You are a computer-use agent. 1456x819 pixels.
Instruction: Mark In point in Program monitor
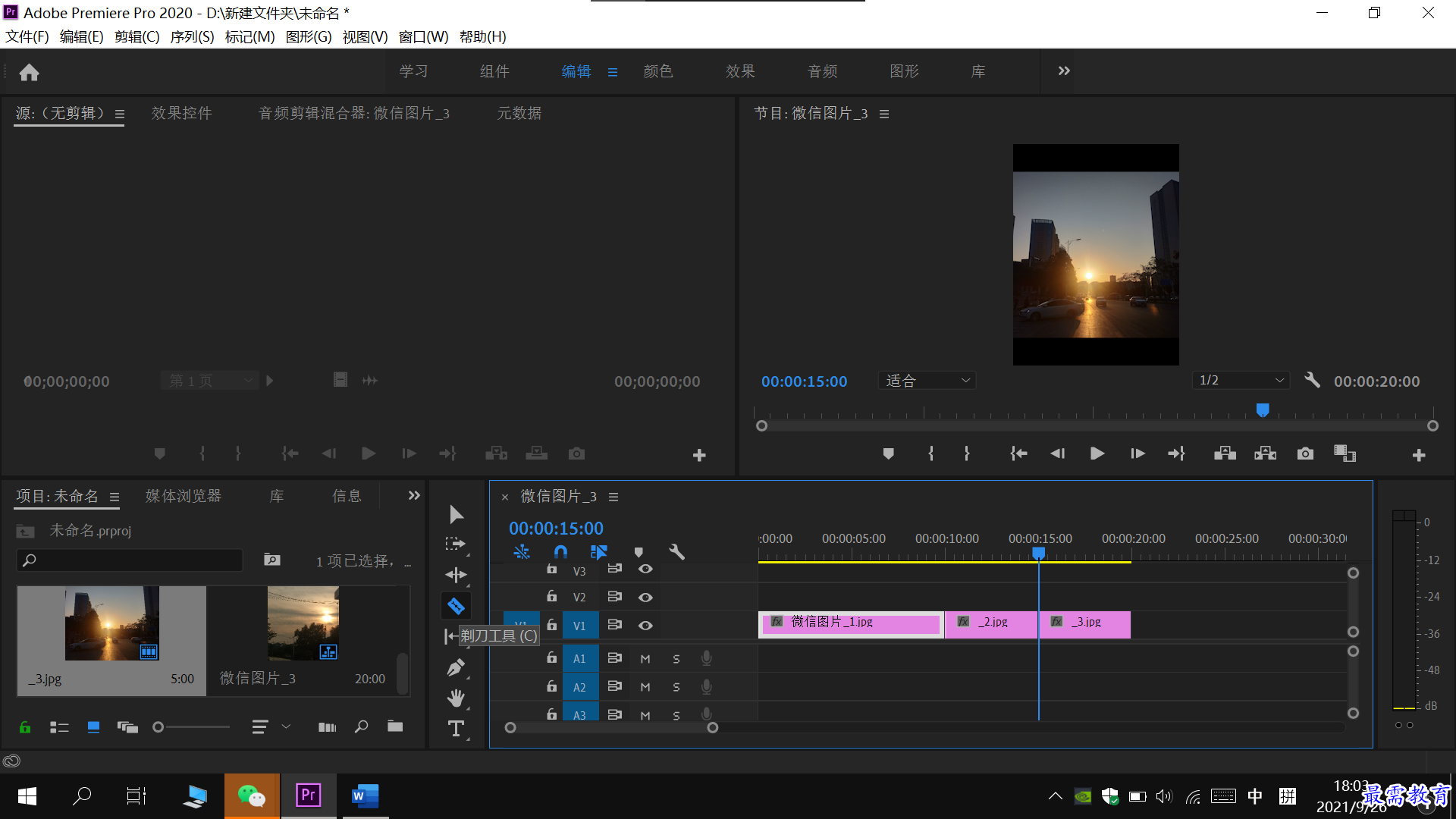931,453
